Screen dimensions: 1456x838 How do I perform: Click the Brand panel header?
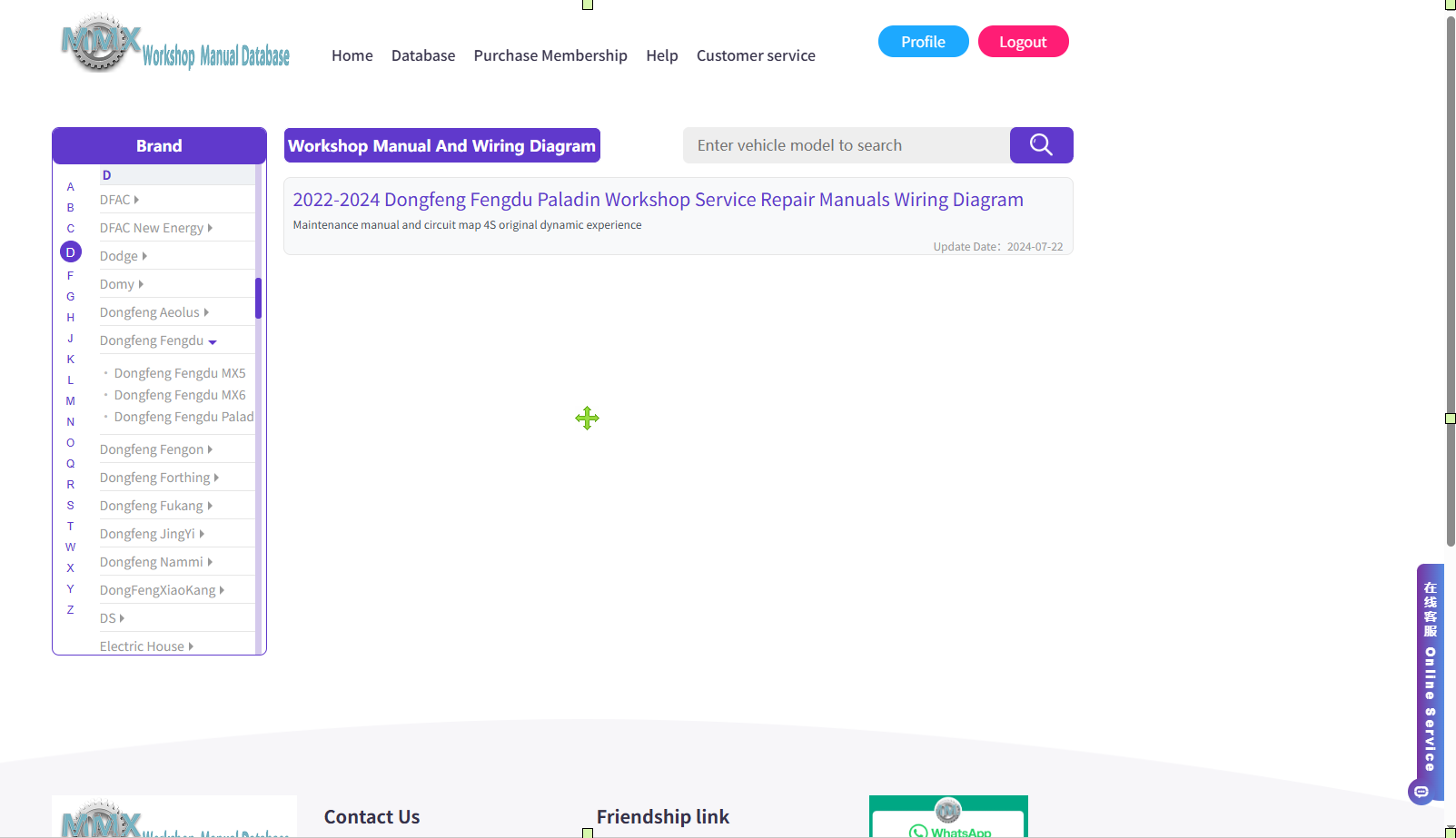point(159,146)
